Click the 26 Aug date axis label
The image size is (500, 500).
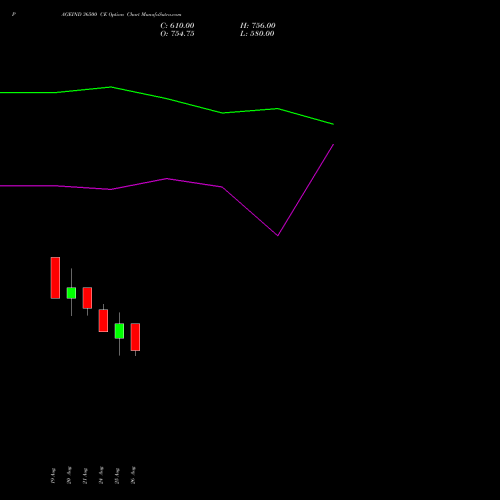(x=133, y=475)
